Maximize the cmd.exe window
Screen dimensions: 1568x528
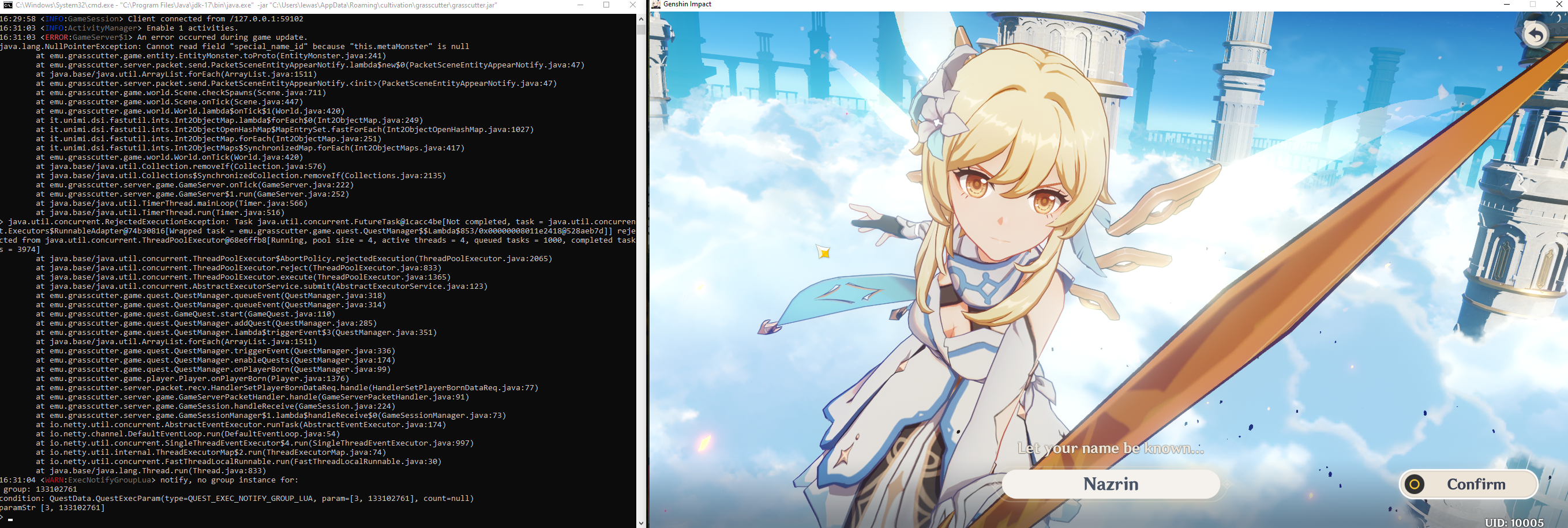(x=606, y=5)
